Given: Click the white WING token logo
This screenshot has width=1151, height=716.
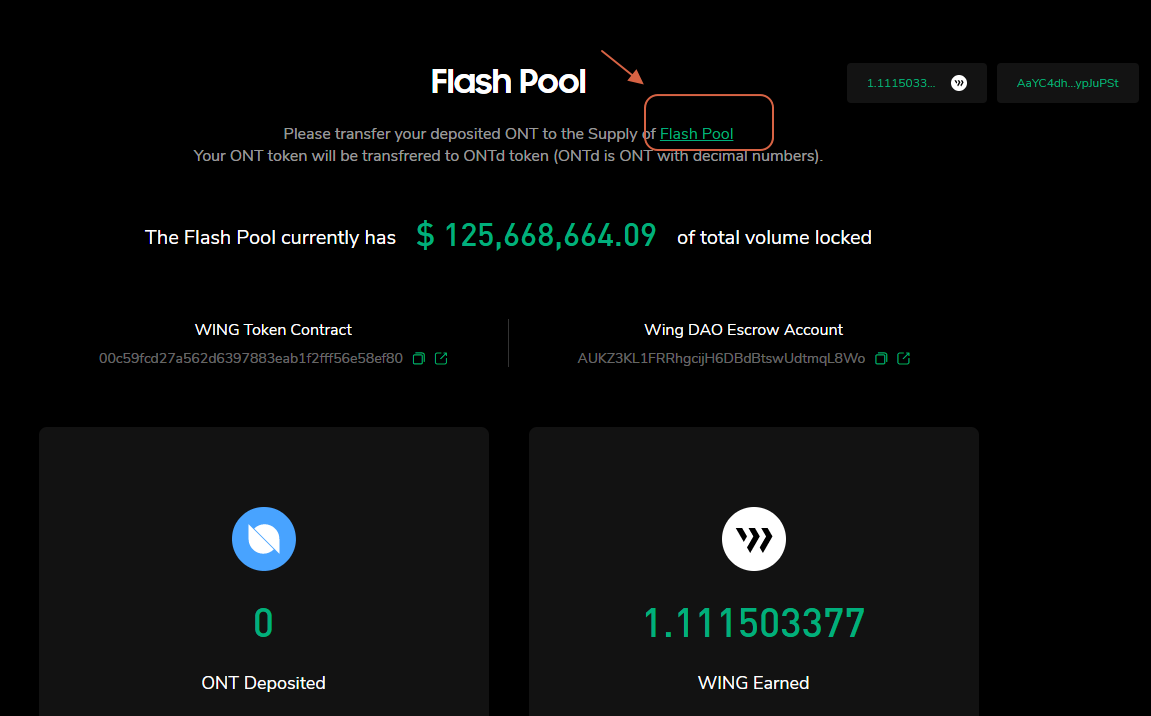Looking at the screenshot, I should [754, 539].
